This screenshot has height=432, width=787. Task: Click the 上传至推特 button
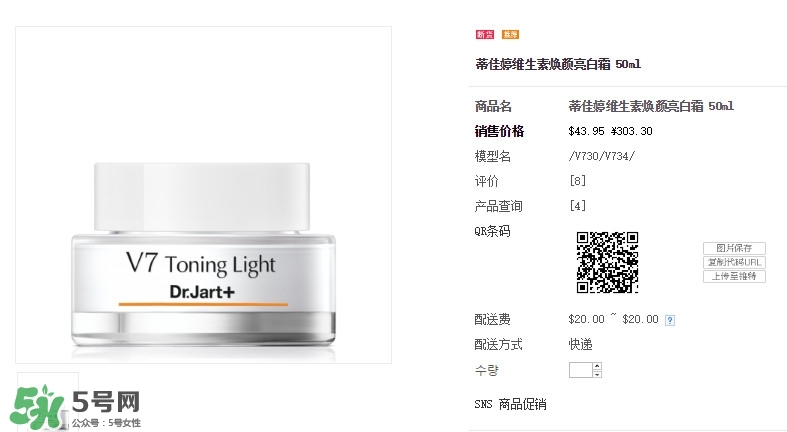coord(734,276)
